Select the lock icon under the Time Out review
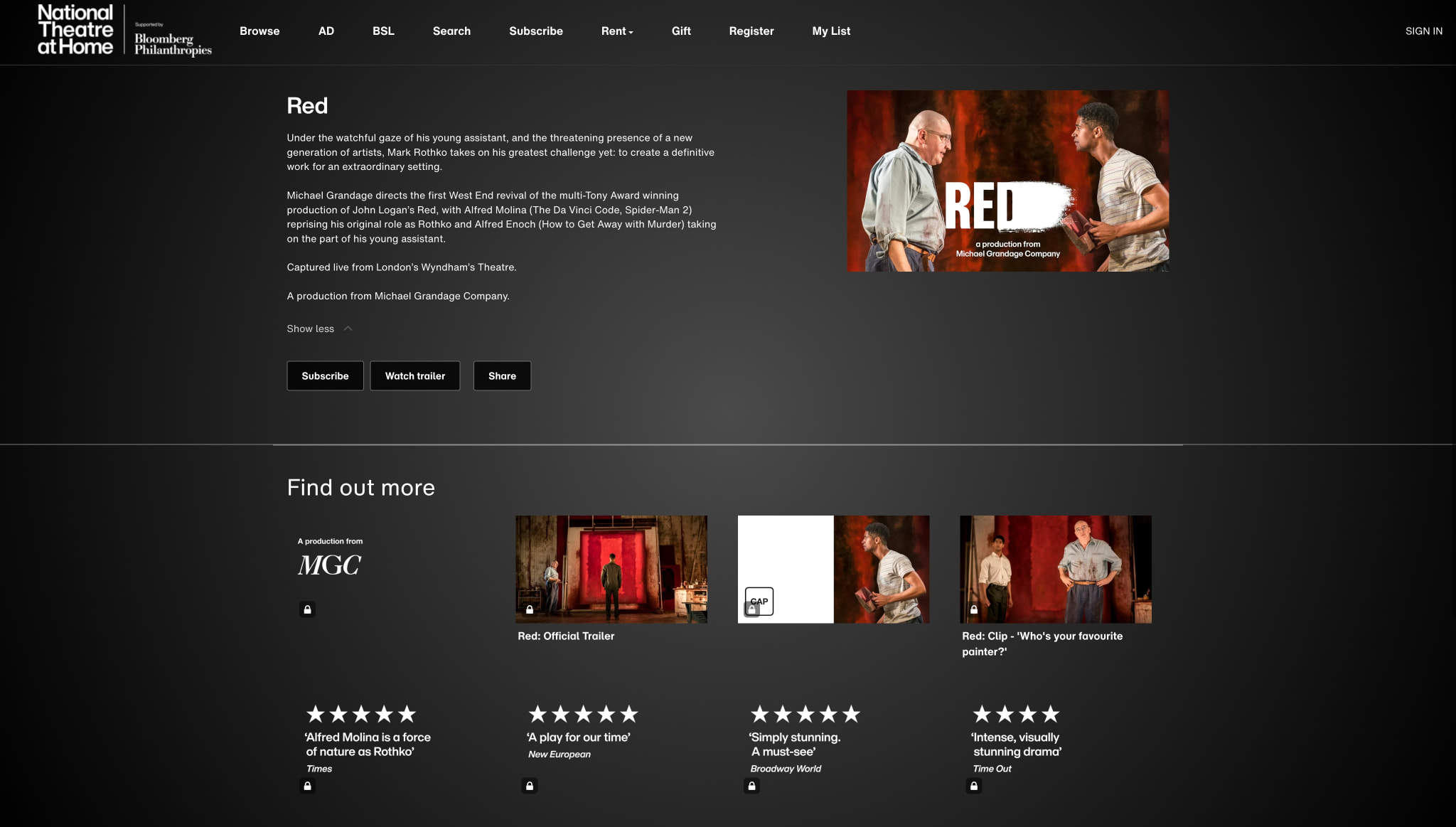 coord(974,786)
